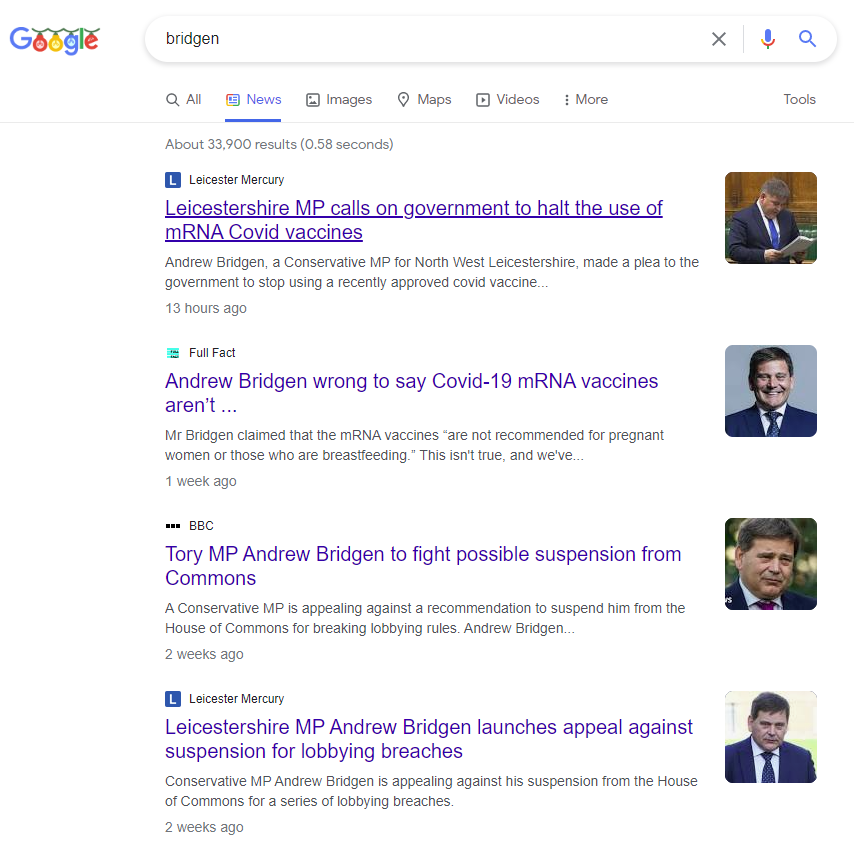Expand the More options menu
The width and height of the screenshot is (854, 841).
585,100
